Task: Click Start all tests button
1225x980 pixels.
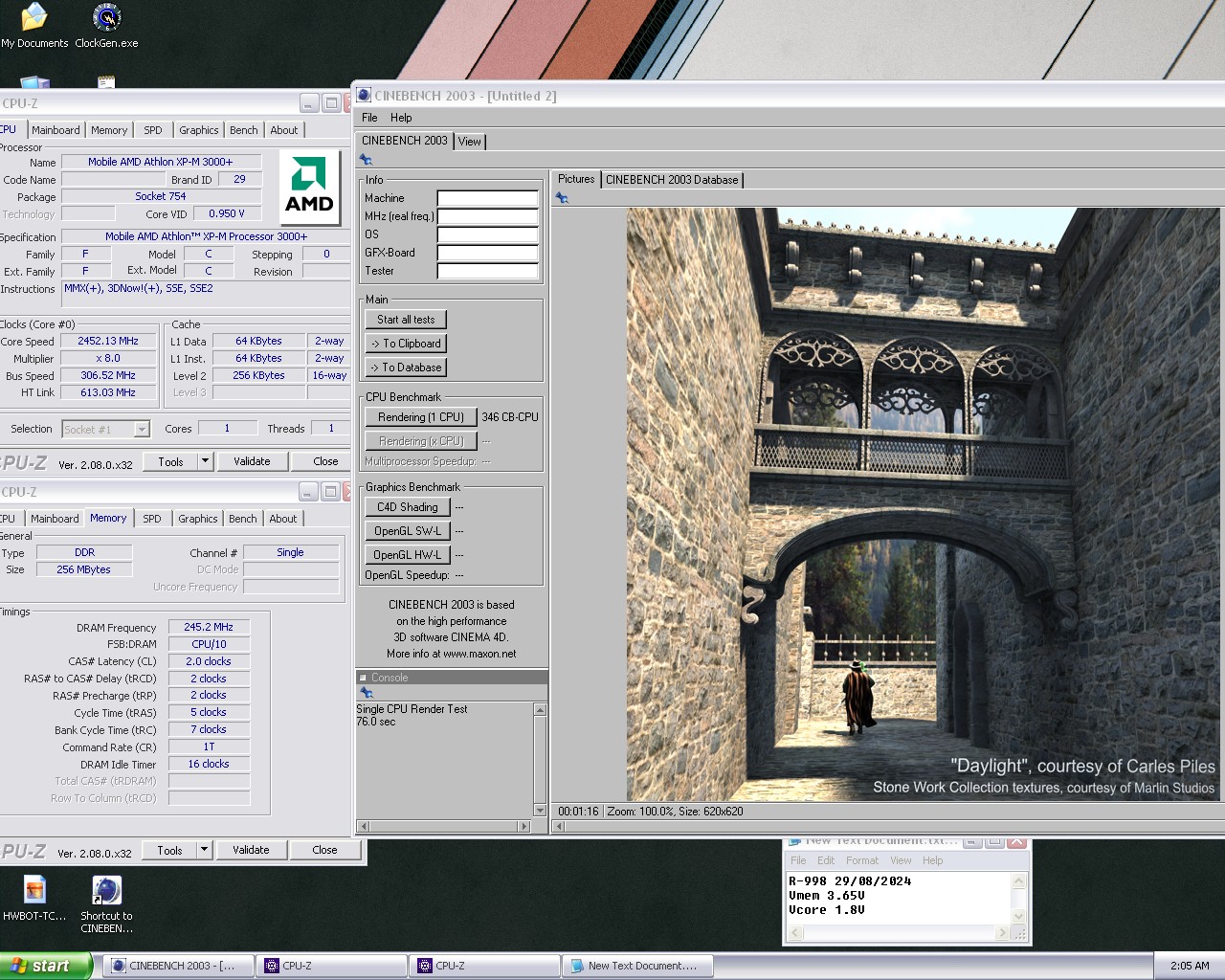Action: 406,320
